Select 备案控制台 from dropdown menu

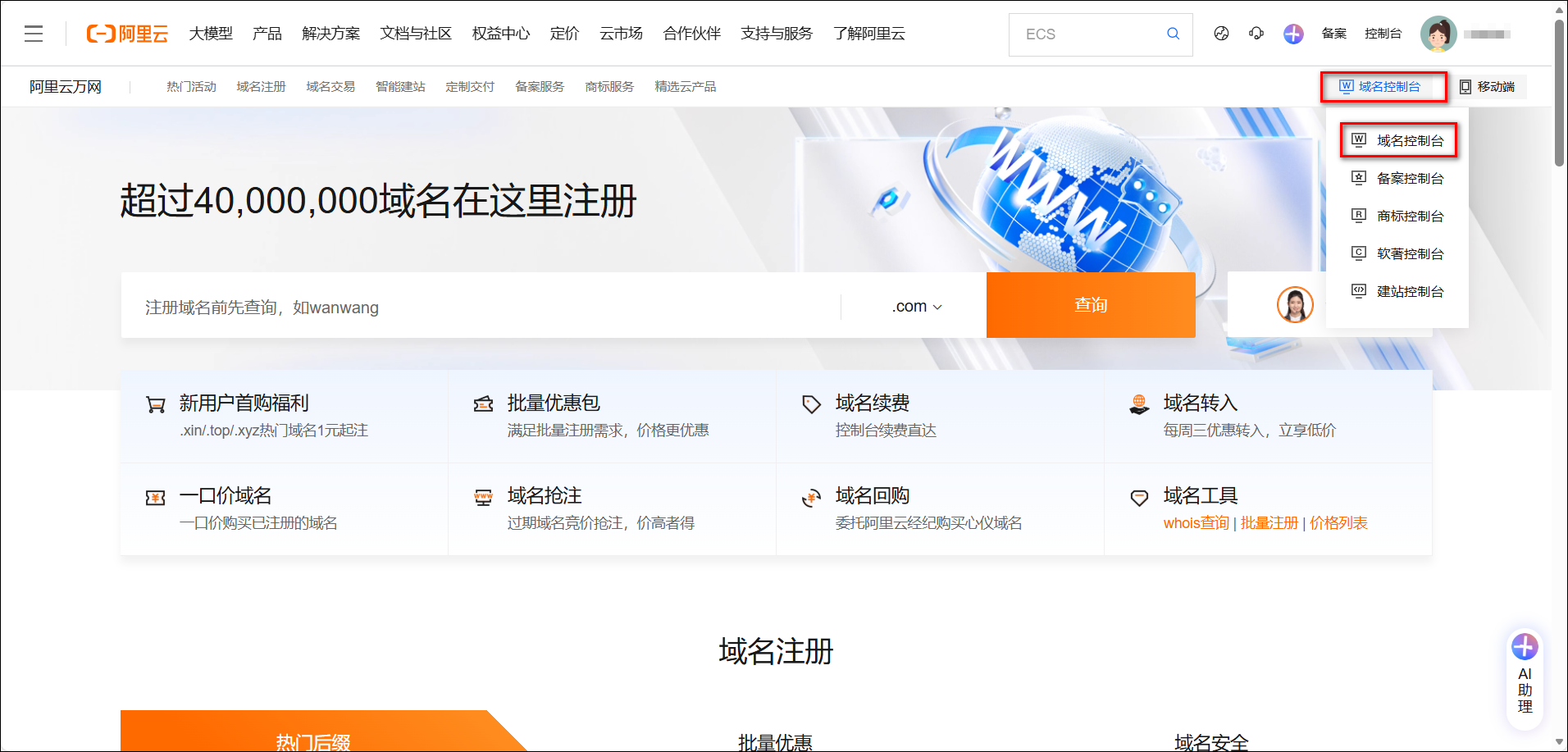click(x=1409, y=179)
